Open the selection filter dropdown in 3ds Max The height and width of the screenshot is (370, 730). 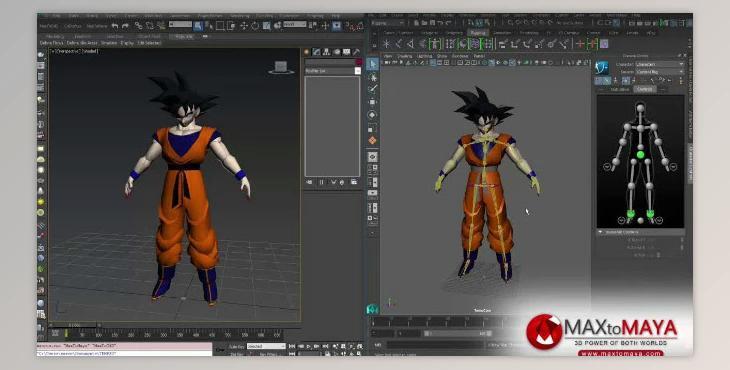tap(180, 25)
